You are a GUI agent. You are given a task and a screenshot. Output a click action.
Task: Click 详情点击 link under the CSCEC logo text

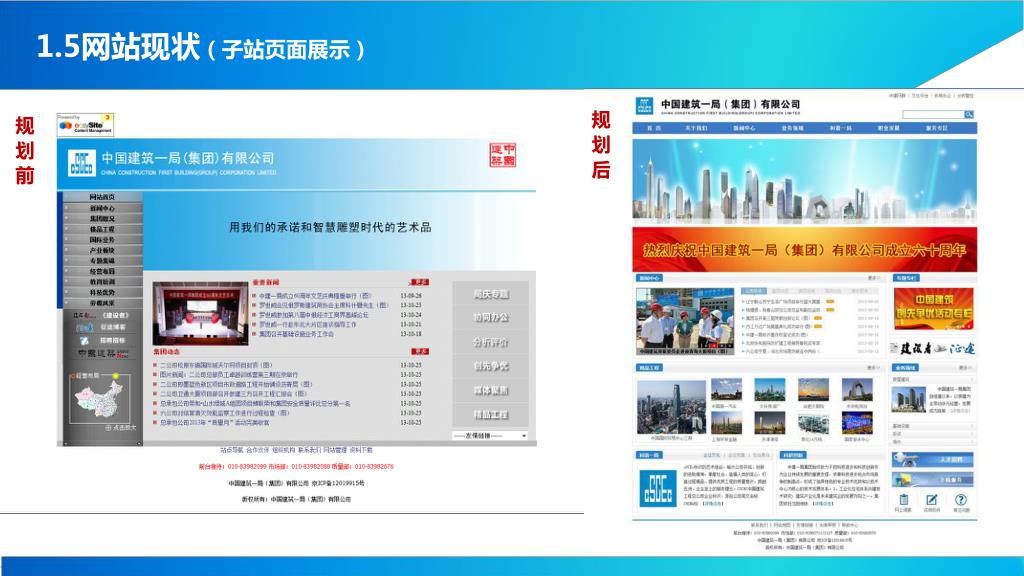point(712,504)
